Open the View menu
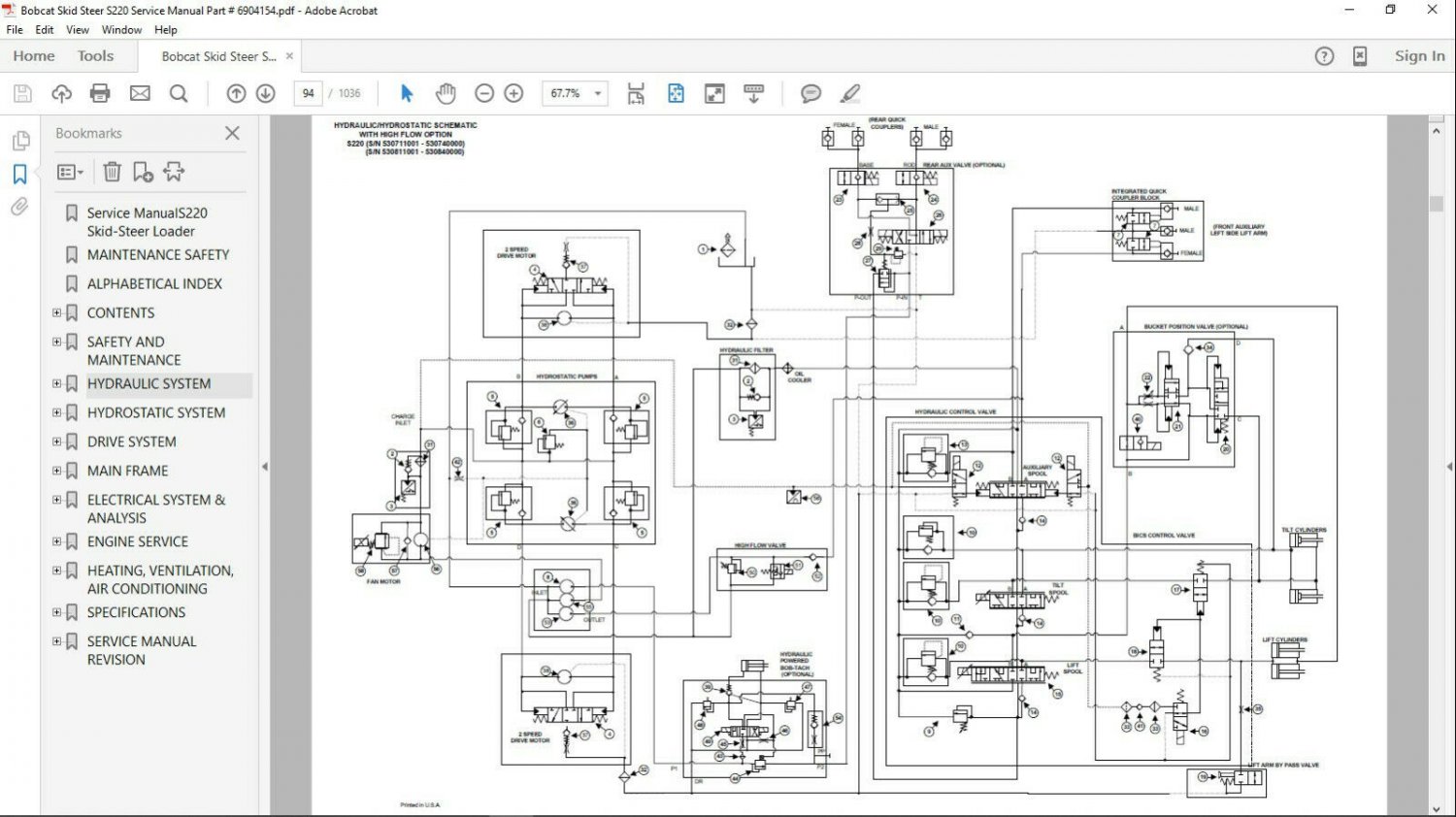 (78, 30)
